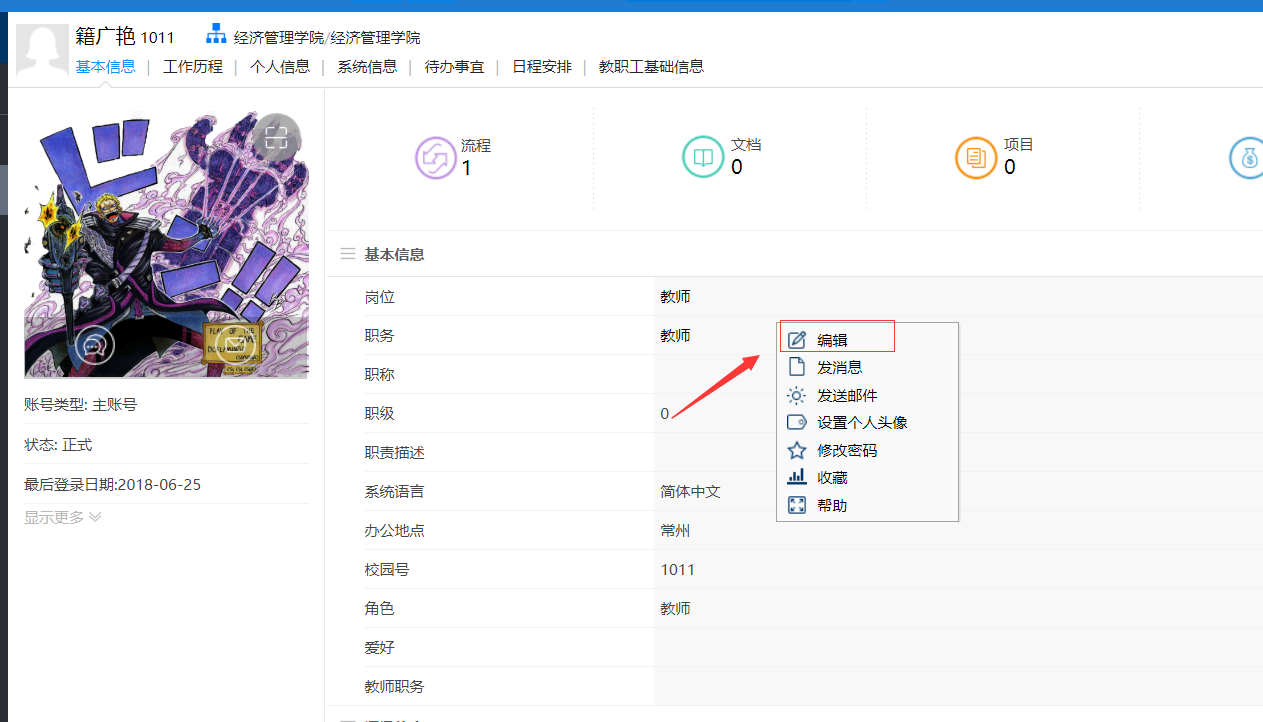
Task: Click the QR scan icon on profile photo
Action: (277, 138)
